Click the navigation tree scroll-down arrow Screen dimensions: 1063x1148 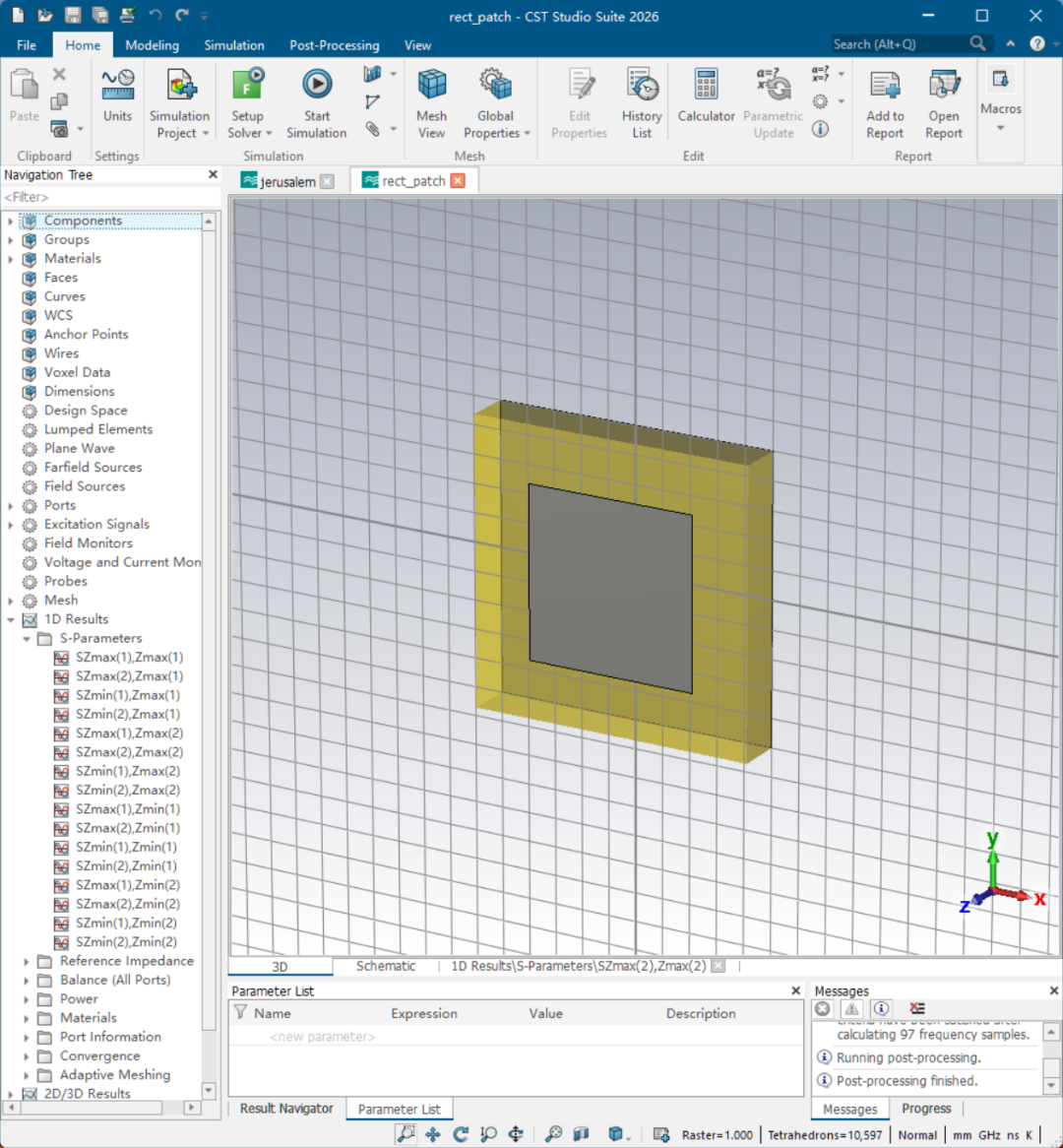[209, 1090]
